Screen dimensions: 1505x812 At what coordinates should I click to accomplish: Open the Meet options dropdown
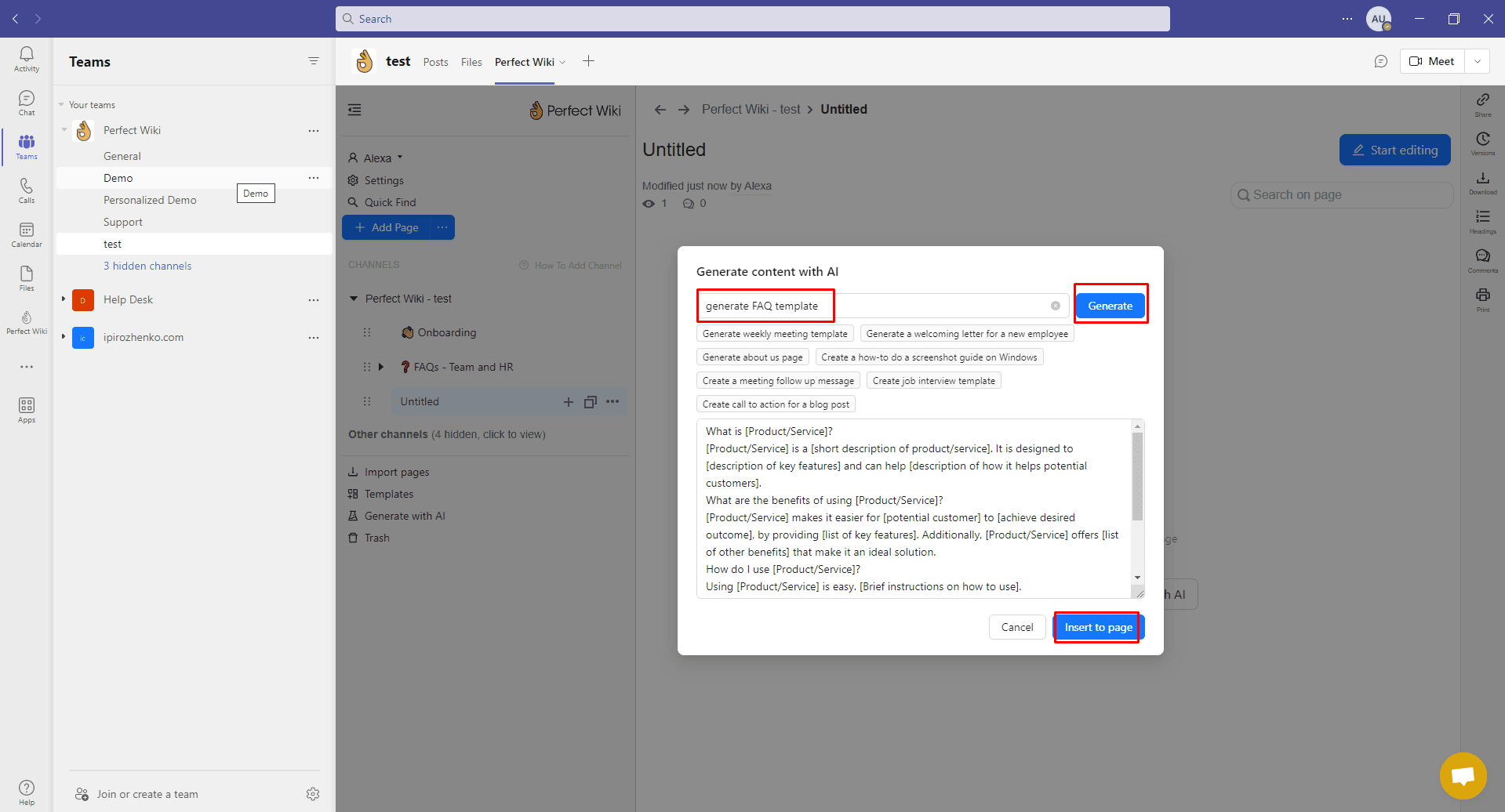pyautogui.click(x=1478, y=61)
